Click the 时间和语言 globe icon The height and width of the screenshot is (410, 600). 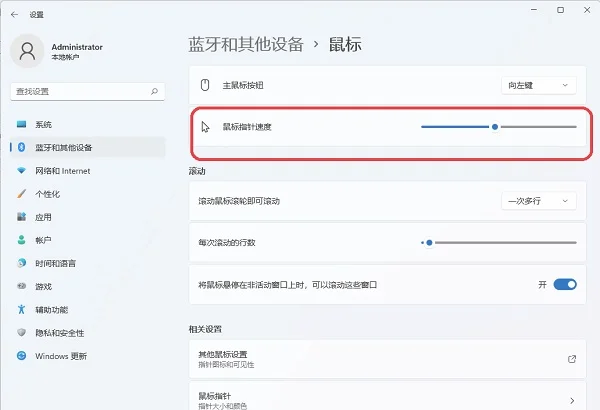point(21,263)
